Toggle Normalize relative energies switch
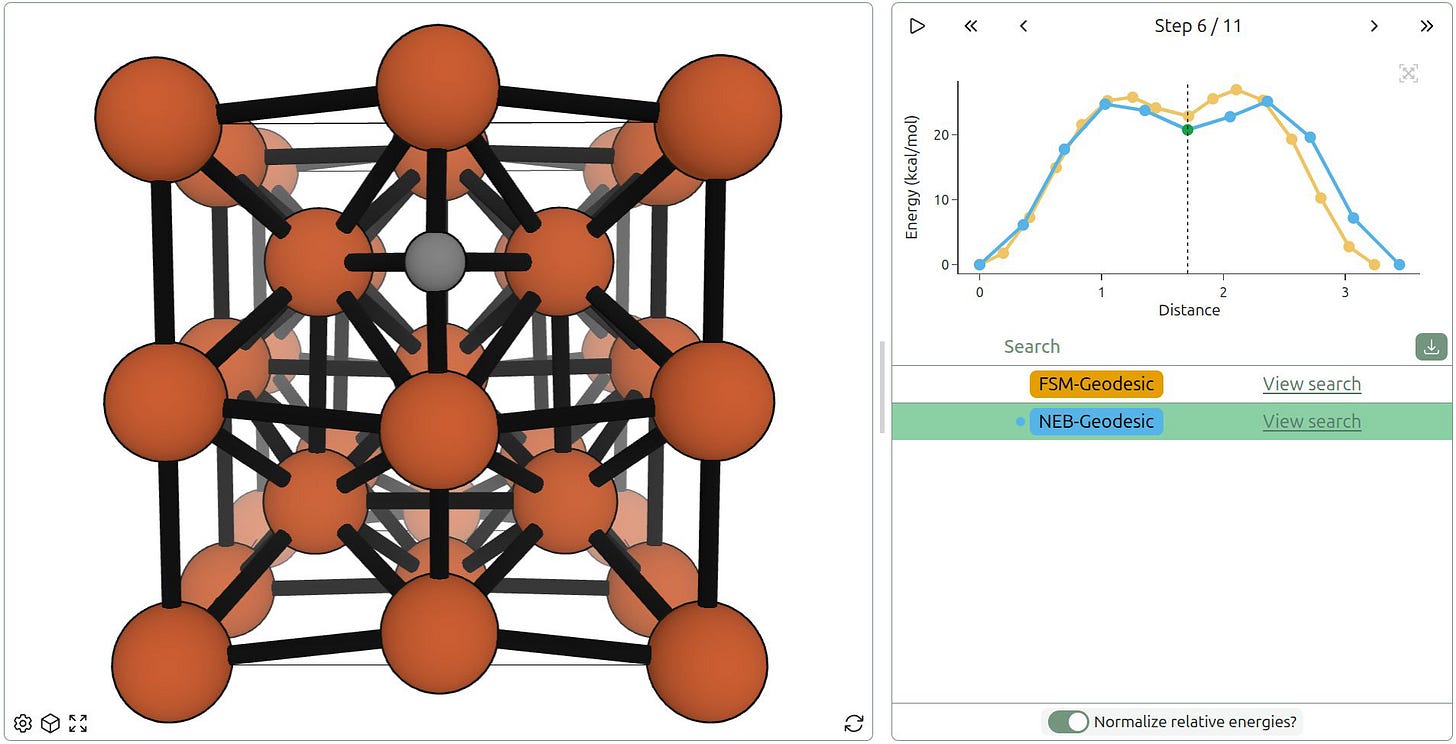 [1068, 722]
